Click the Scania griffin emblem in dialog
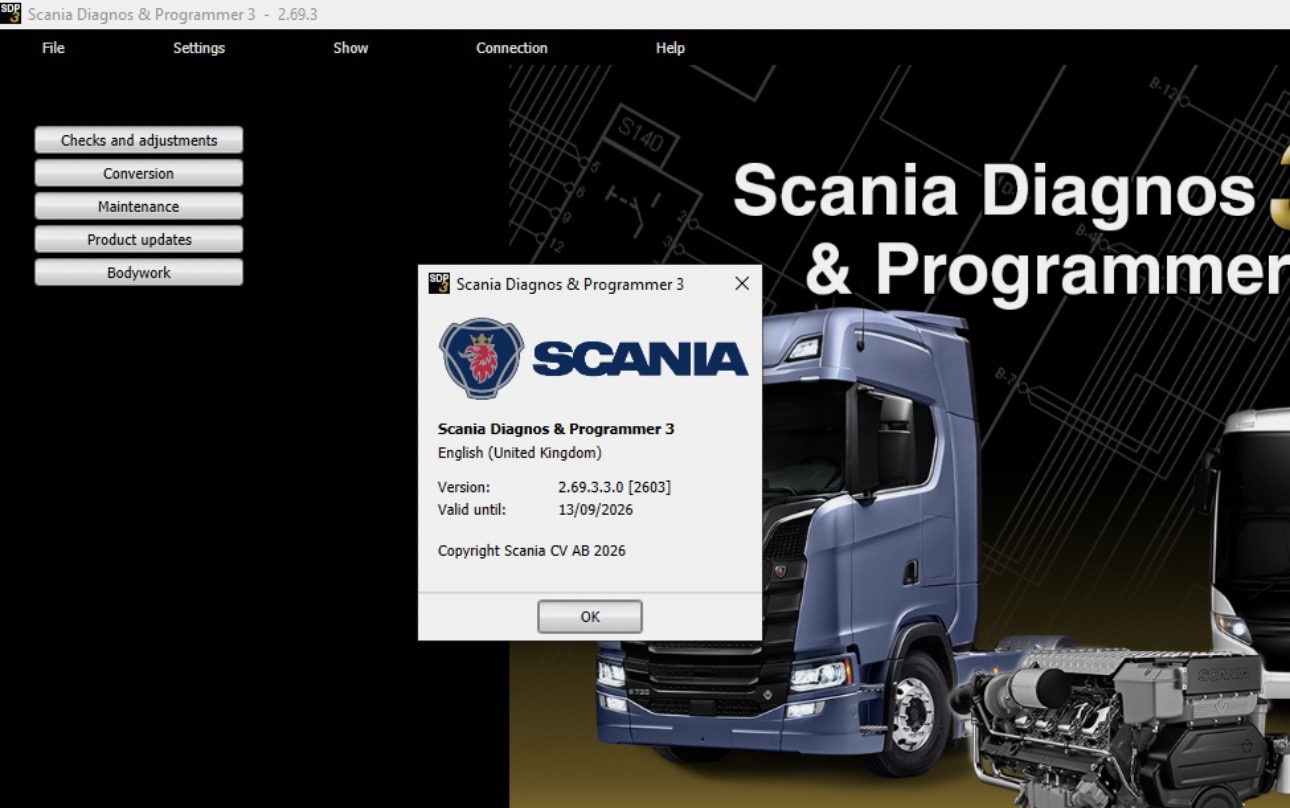 click(x=481, y=359)
